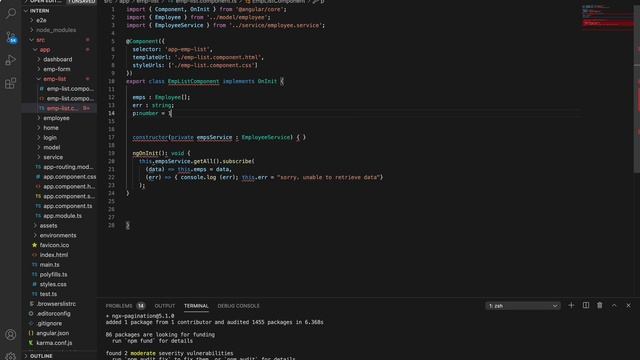Image resolution: width=640 pixels, height=360 pixels.
Task: Switch to the TERMINAL tab
Action: pyautogui.click(x=196, y=306)
